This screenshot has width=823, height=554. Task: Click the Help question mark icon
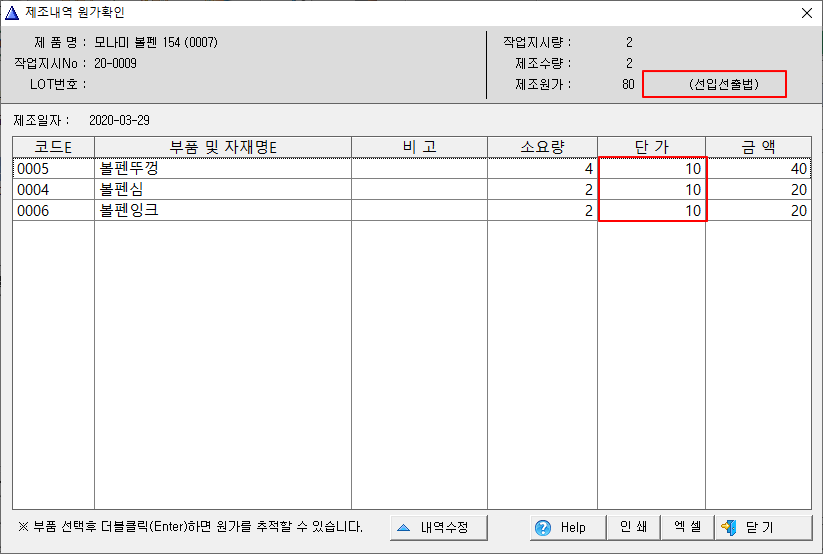tap(543, 528)
